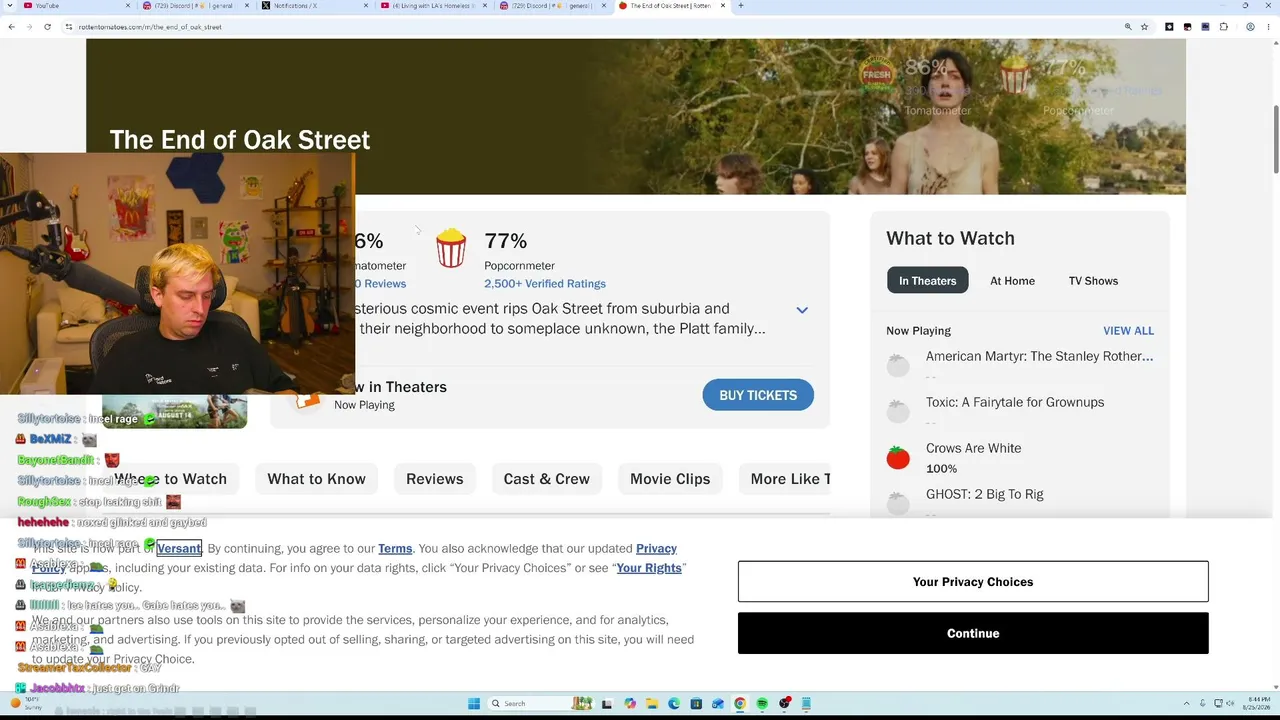Expand the movie synopsis chevron

click(802, 310)
